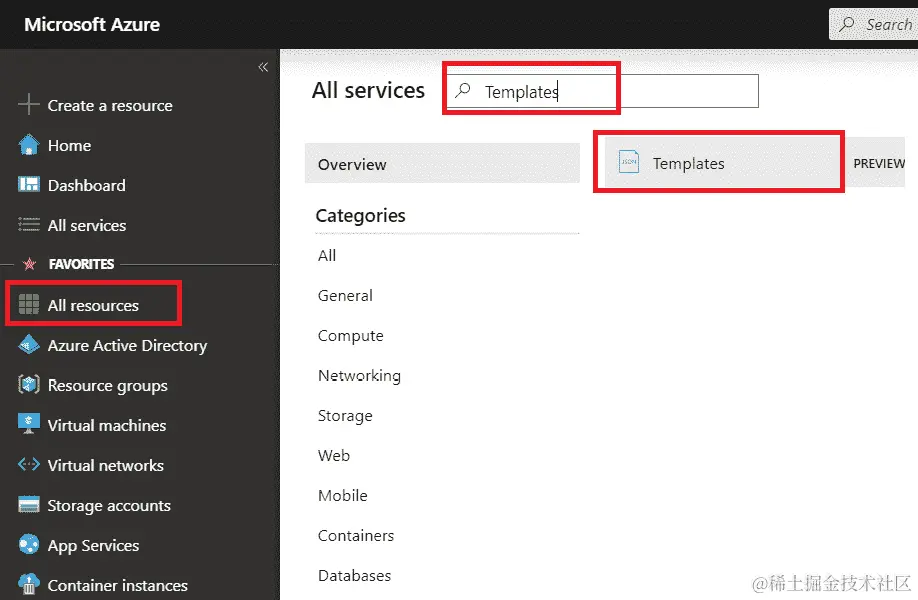Click the Categories heading

[x=361, y=215]
